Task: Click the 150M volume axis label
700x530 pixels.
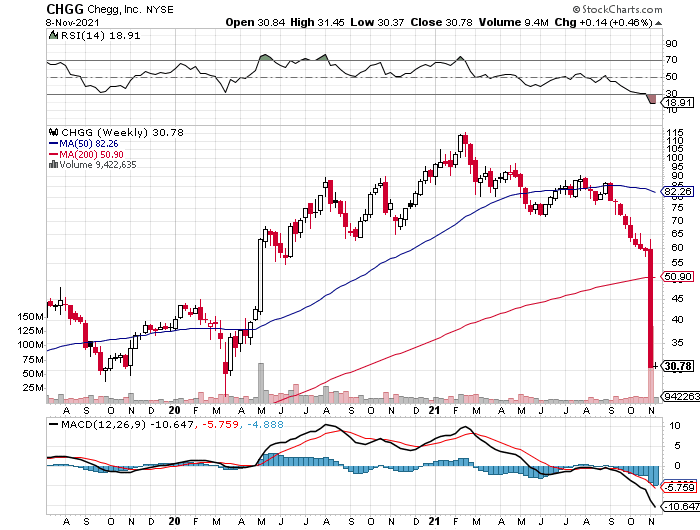Action: 30,317
